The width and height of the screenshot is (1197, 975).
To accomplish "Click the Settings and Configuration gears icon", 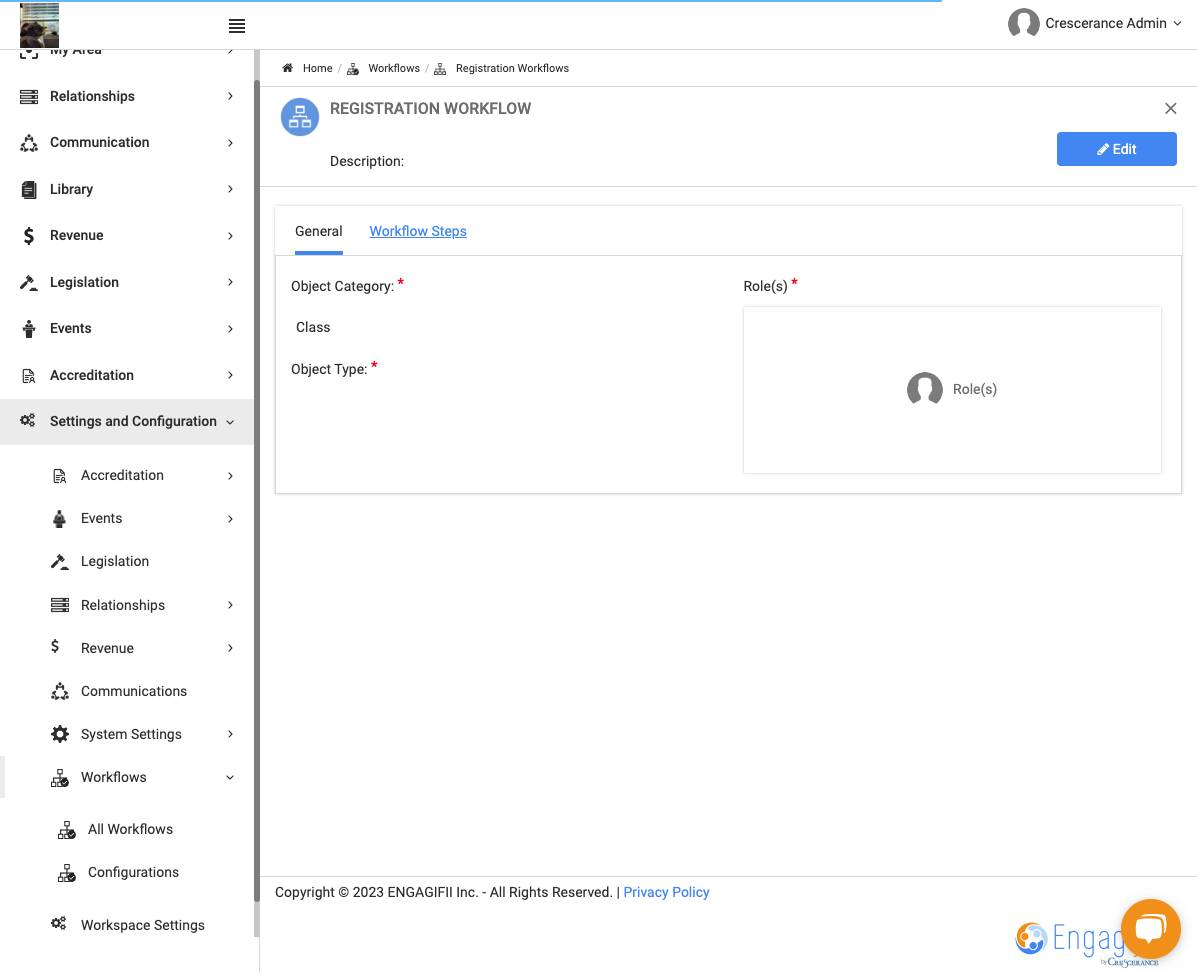I will tap(28, 421).
